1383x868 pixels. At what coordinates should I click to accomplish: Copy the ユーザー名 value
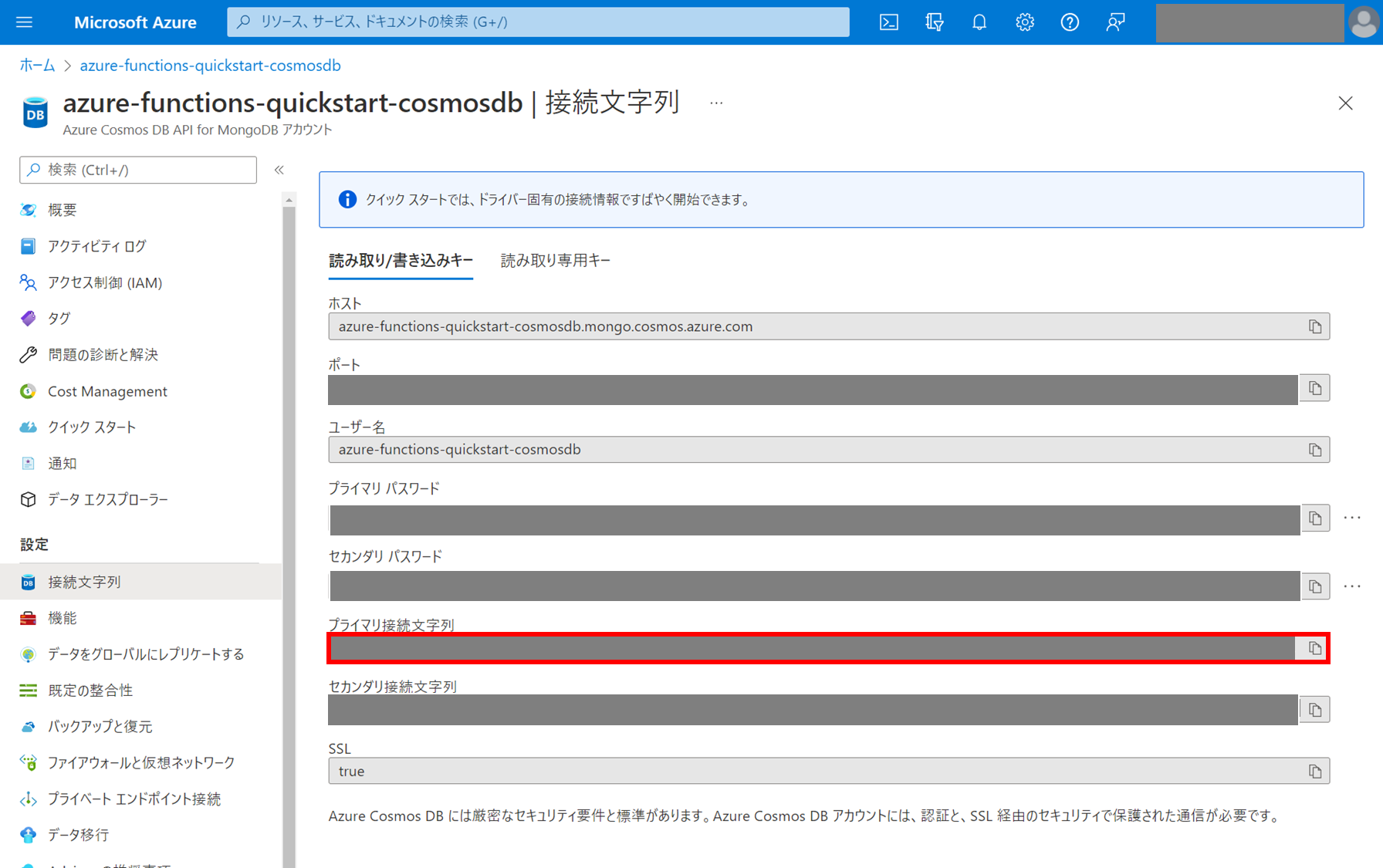pyautogui.click(x=1315, y=450)
